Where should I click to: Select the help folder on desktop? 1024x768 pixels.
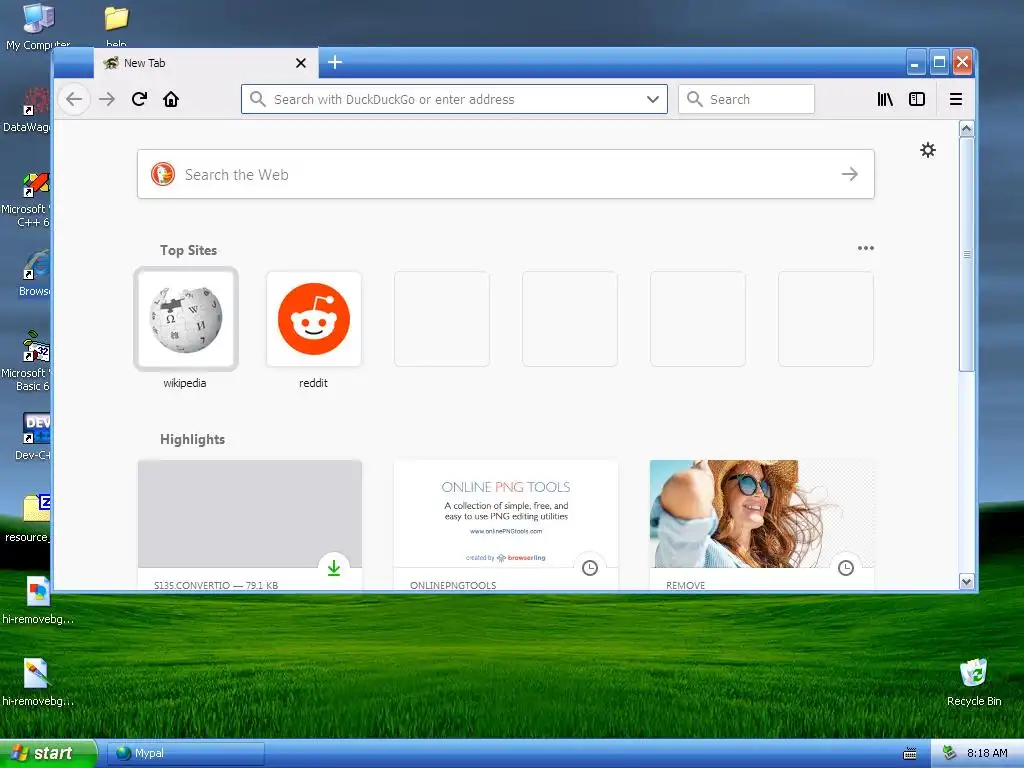pos(116,26)
